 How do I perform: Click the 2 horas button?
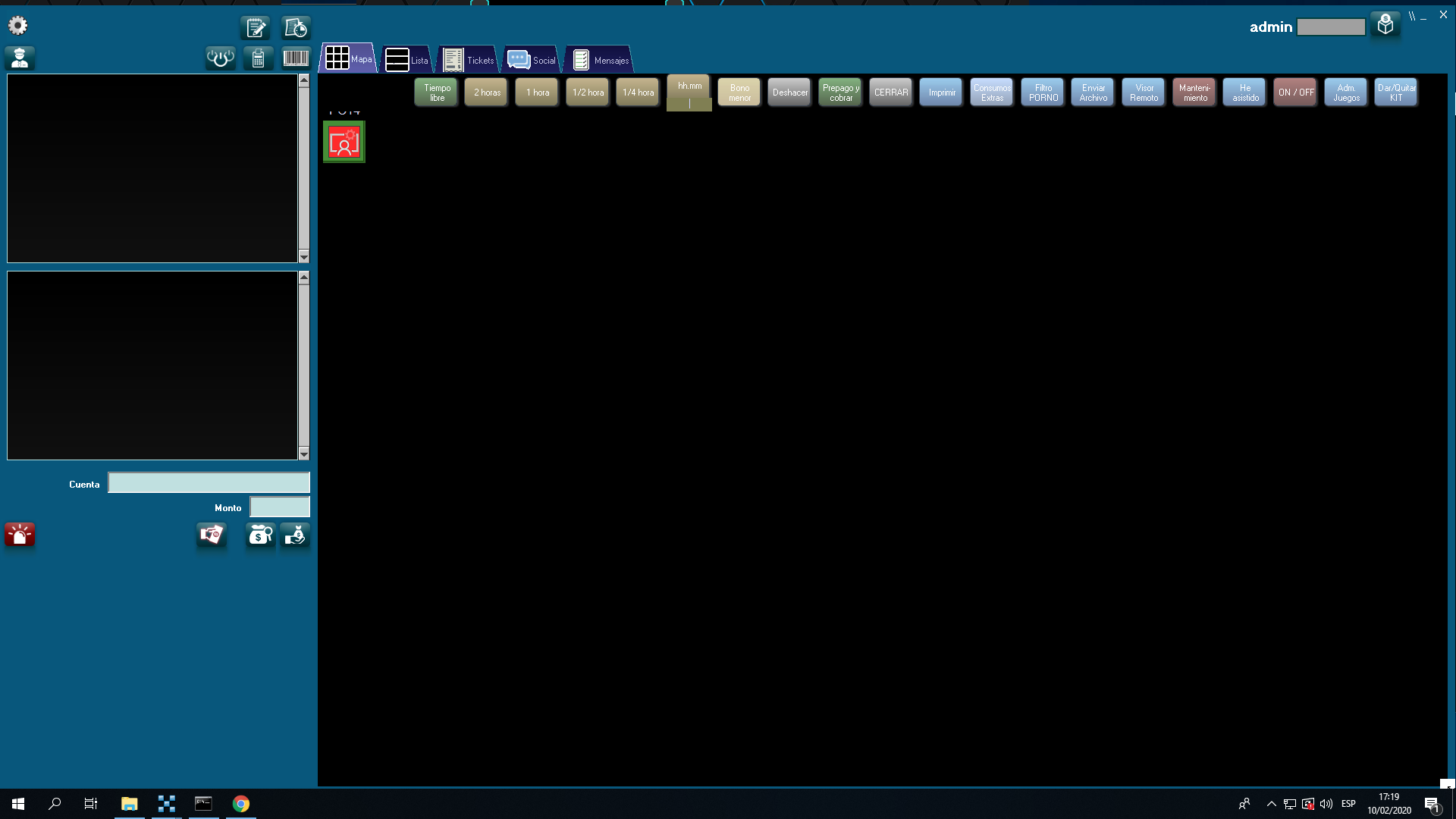tap(487, 93)
